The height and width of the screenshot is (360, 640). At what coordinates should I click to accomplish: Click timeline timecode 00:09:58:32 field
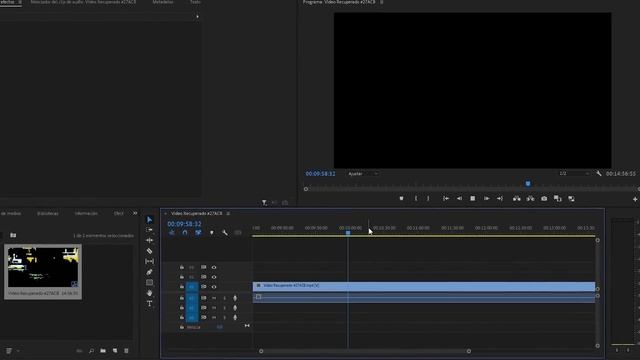184,224
